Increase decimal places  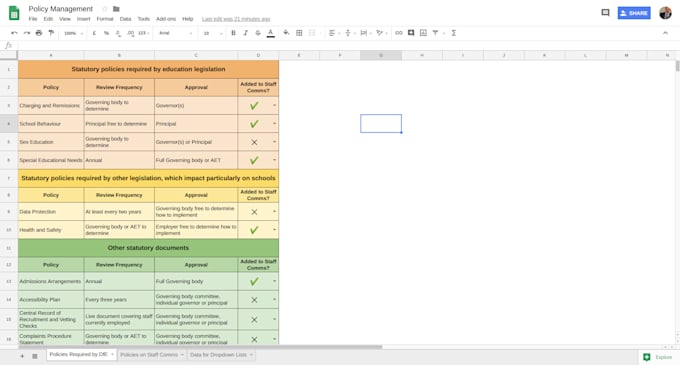(130, 33)
